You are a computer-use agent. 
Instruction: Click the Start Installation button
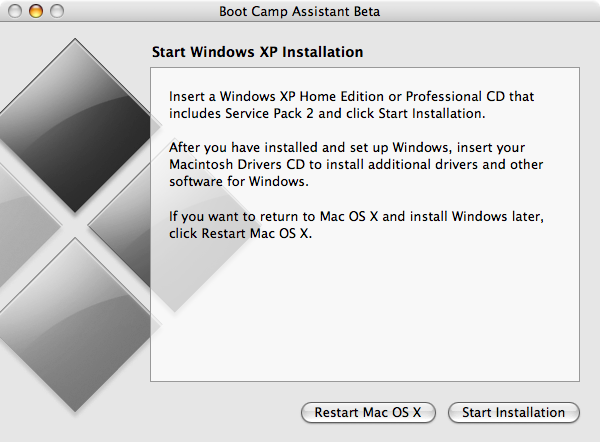click(x=514, y=413)
